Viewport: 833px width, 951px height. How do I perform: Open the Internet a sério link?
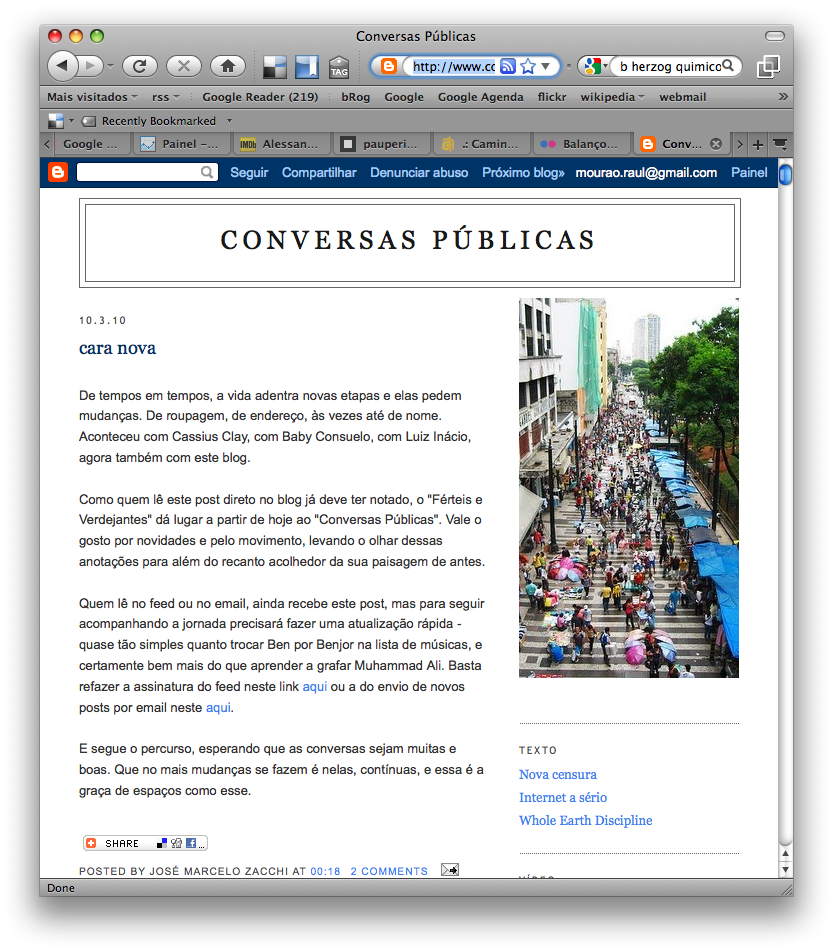click(563, 798)
